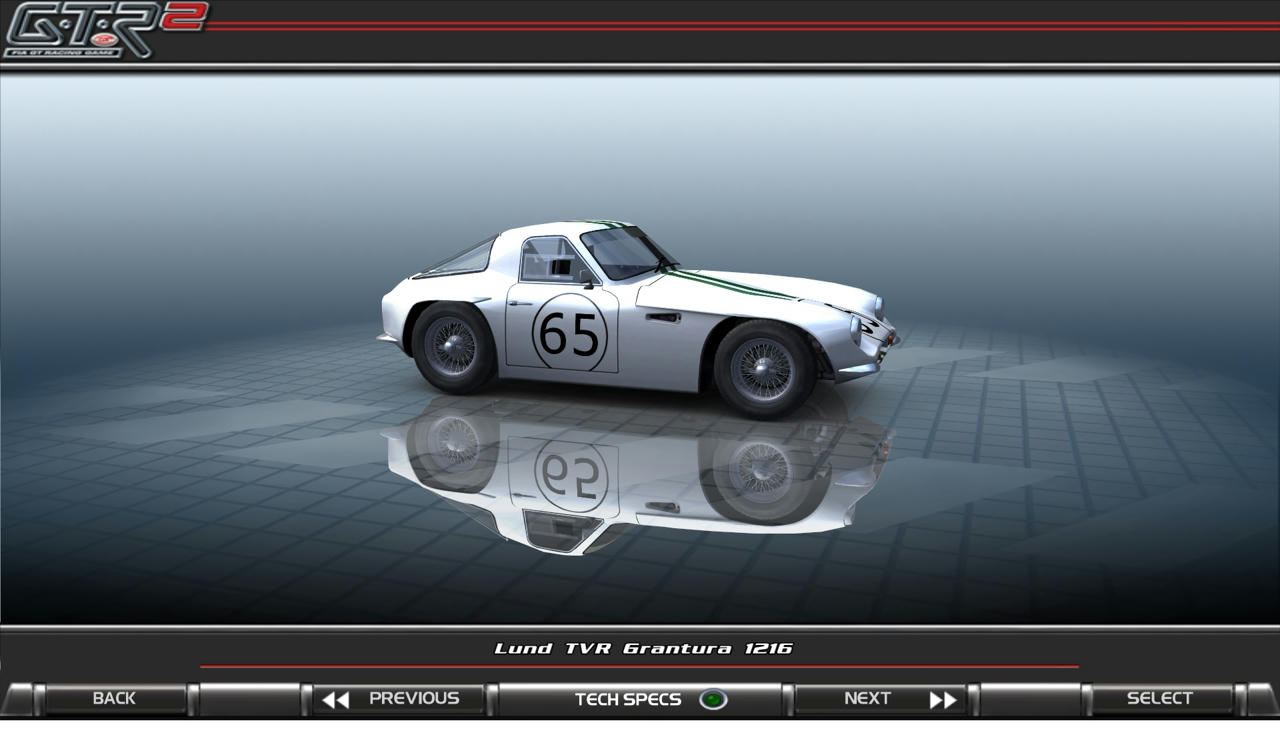Click the car name "Lund TVR Grantura 1216"
The image size is (1280, 747).
click(643, 649)
